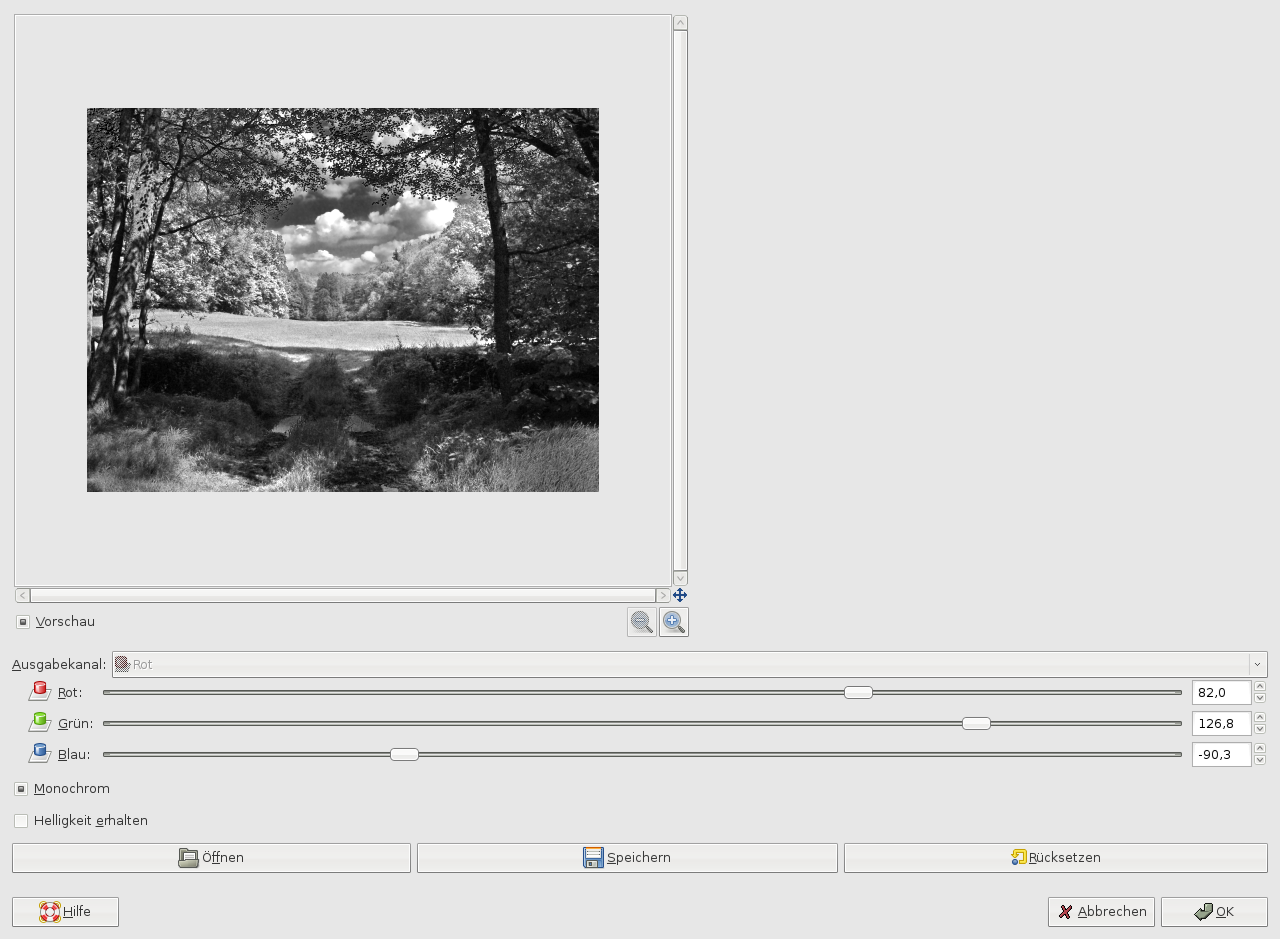
Task: Click the blue channel cylinder icon
Action: (40, 753)
